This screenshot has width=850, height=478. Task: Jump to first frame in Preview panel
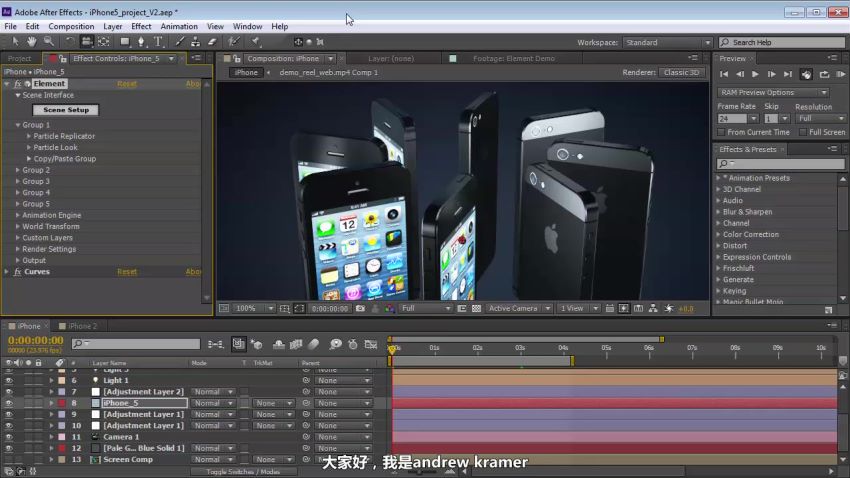724,74
